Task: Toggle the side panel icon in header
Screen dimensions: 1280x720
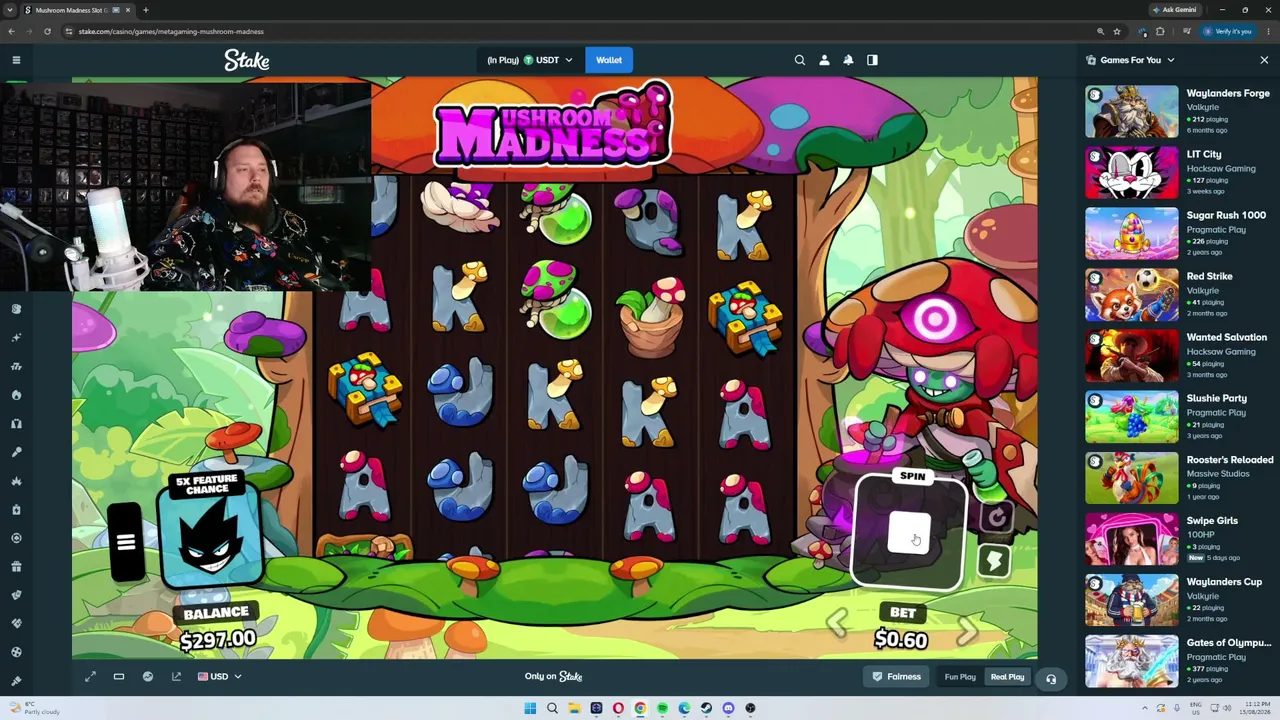Action: pos(872,60)
